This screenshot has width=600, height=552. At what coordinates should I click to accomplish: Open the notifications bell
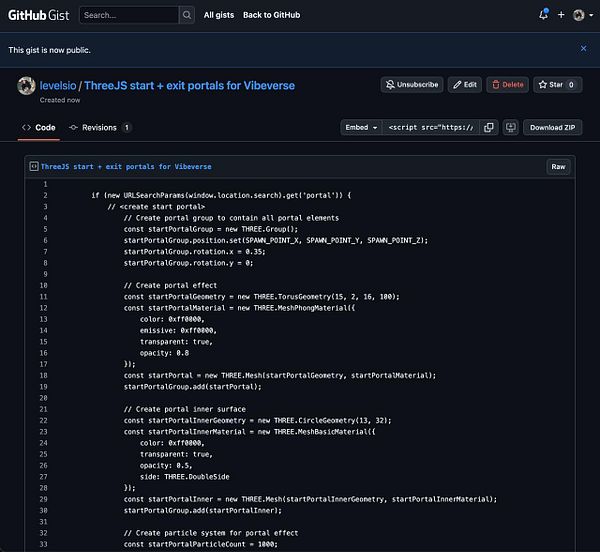pos(543,15)
